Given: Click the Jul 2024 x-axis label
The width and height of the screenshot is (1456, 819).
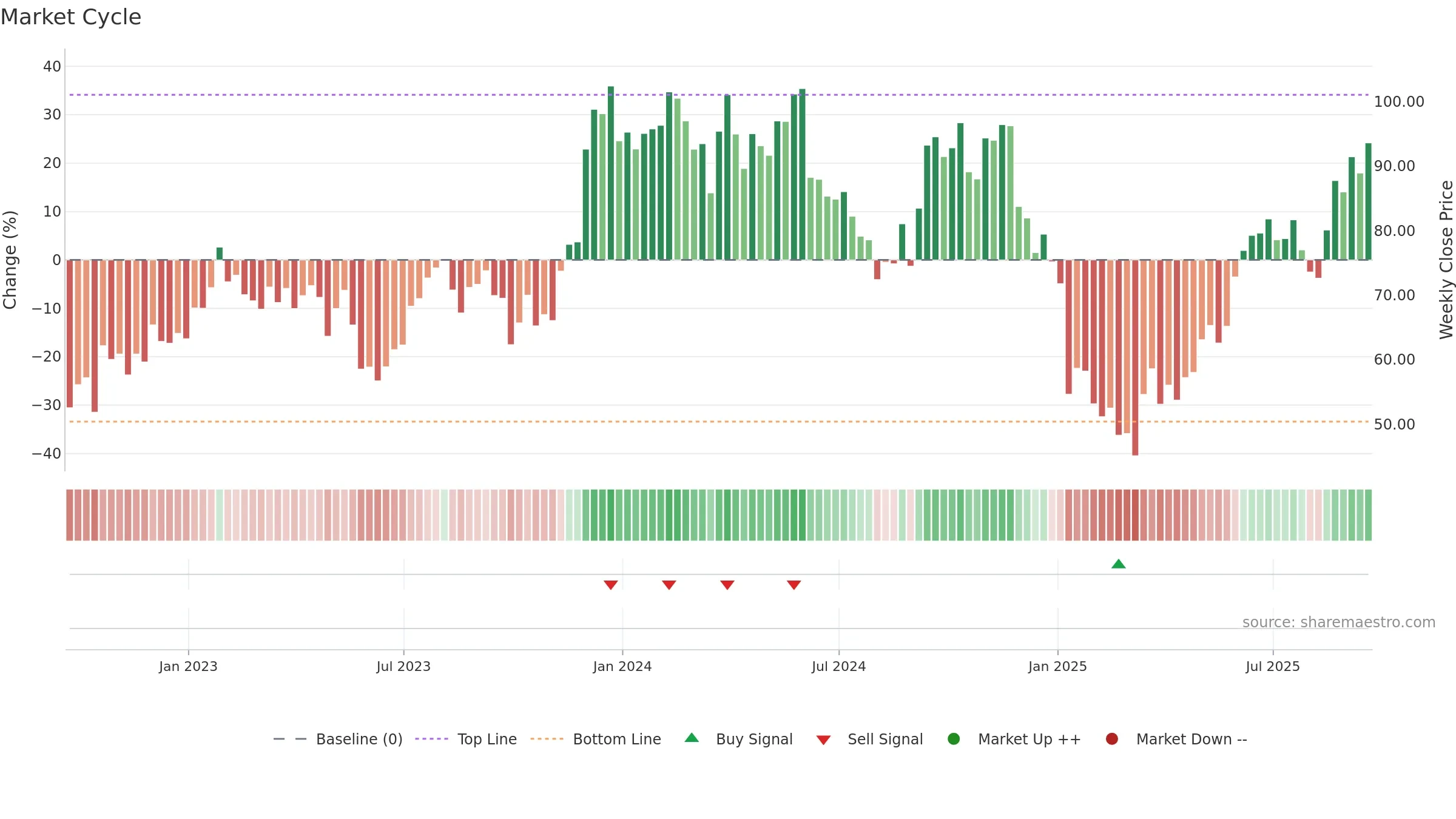Looking at the screenshot, I should pyautogui.click(x=839, y=667).
